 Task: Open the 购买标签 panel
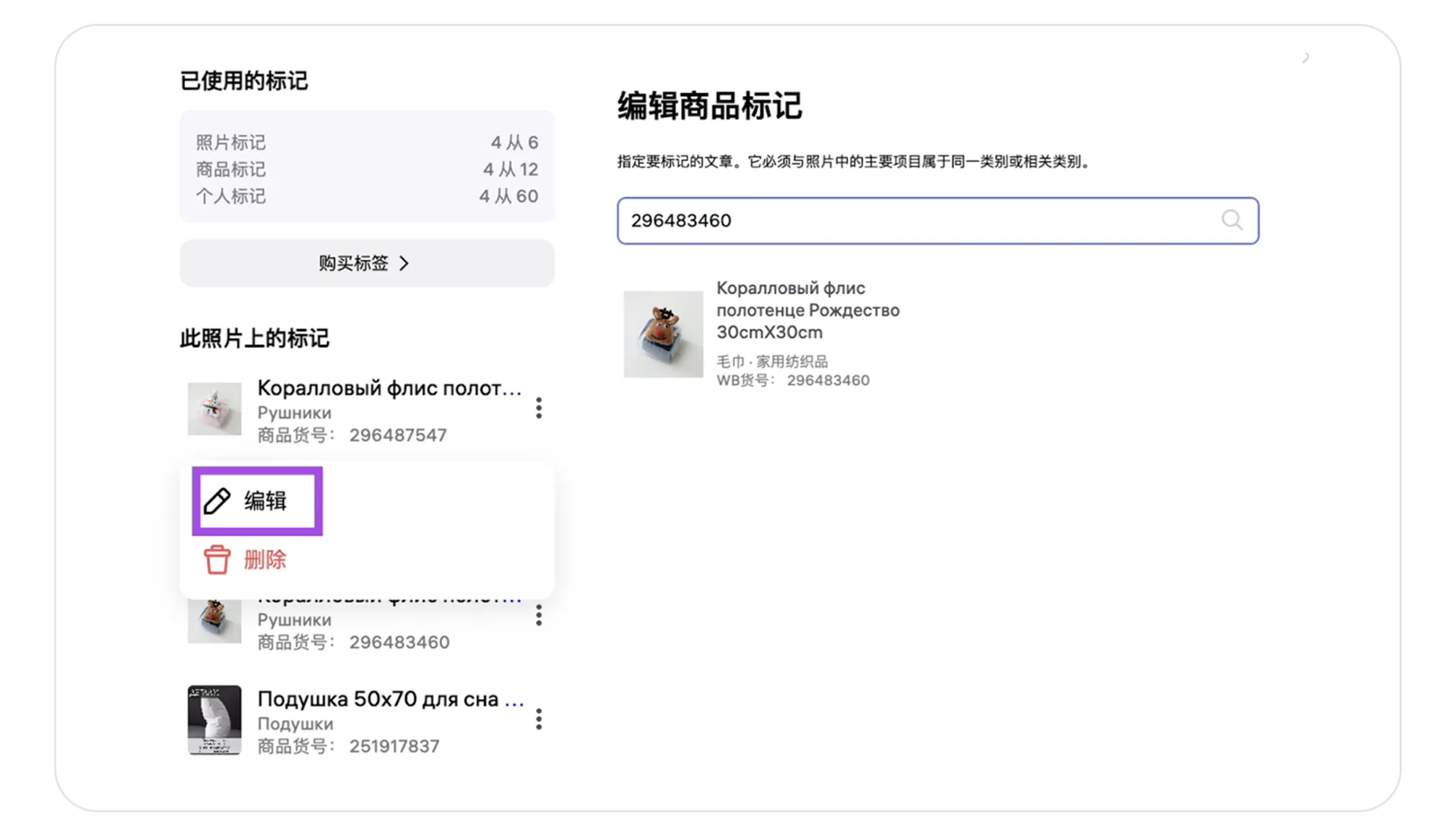[365, 263]
